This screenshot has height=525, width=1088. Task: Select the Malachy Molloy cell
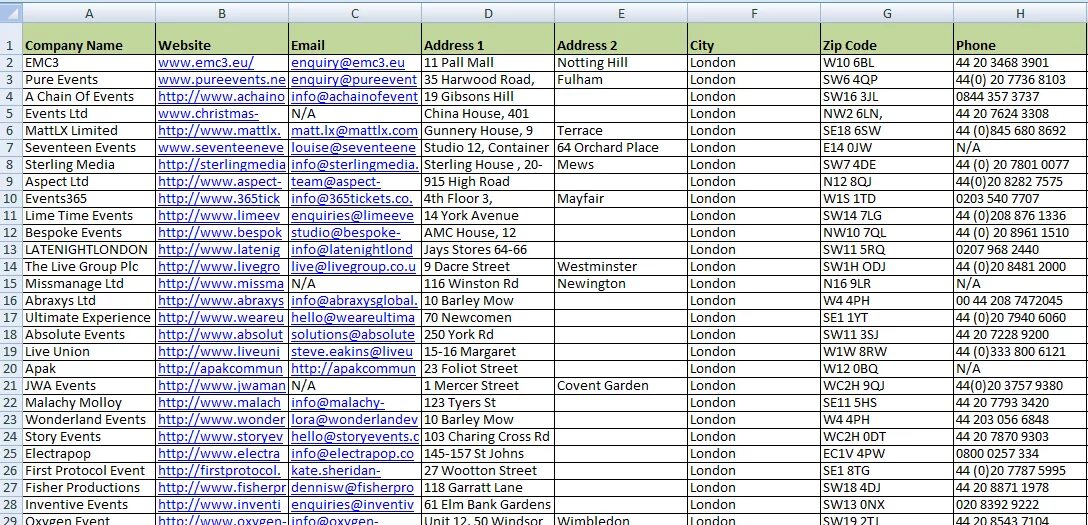89,402
